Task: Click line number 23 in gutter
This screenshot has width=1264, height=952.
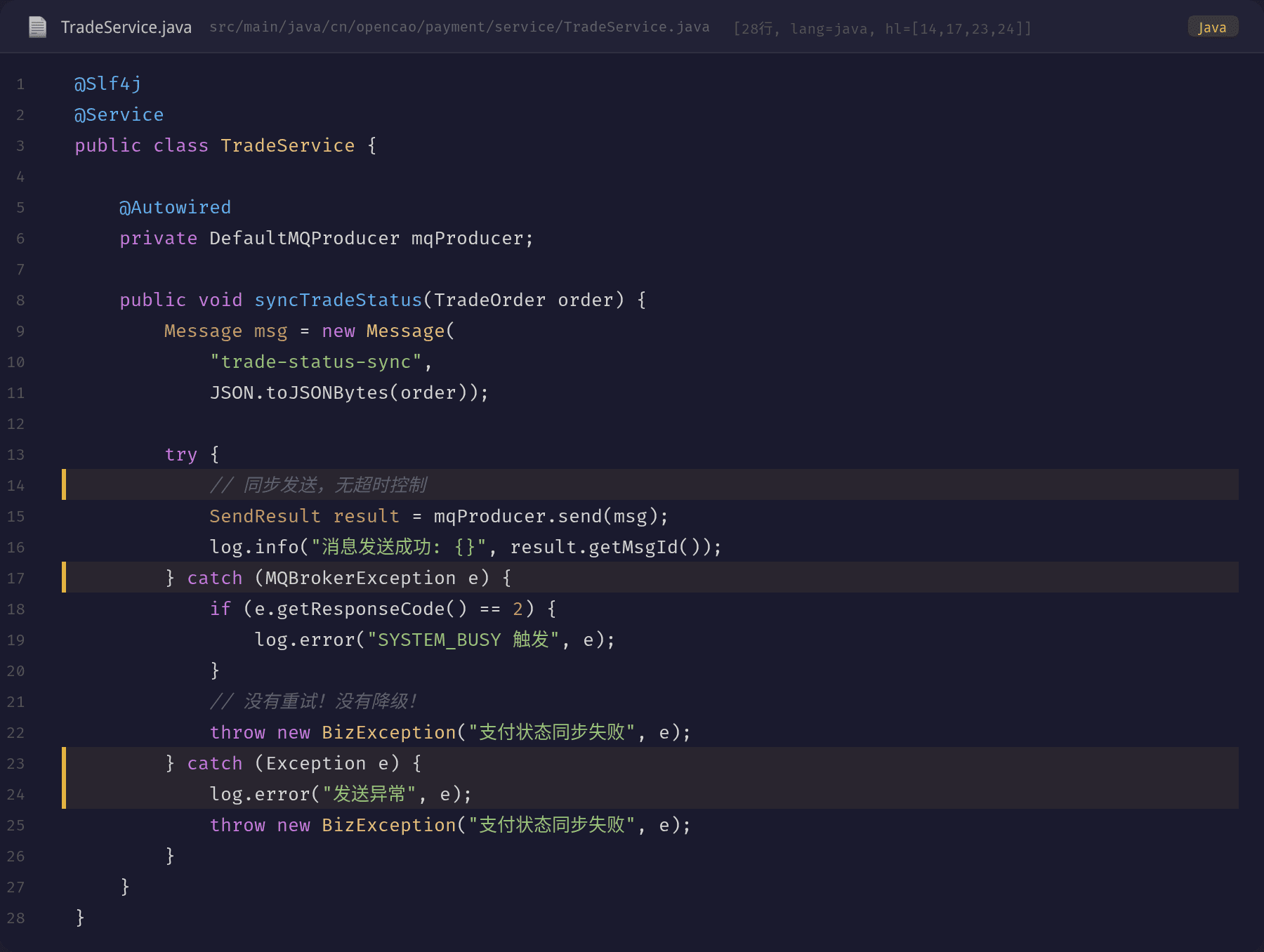Action: [x=15, y=764]
